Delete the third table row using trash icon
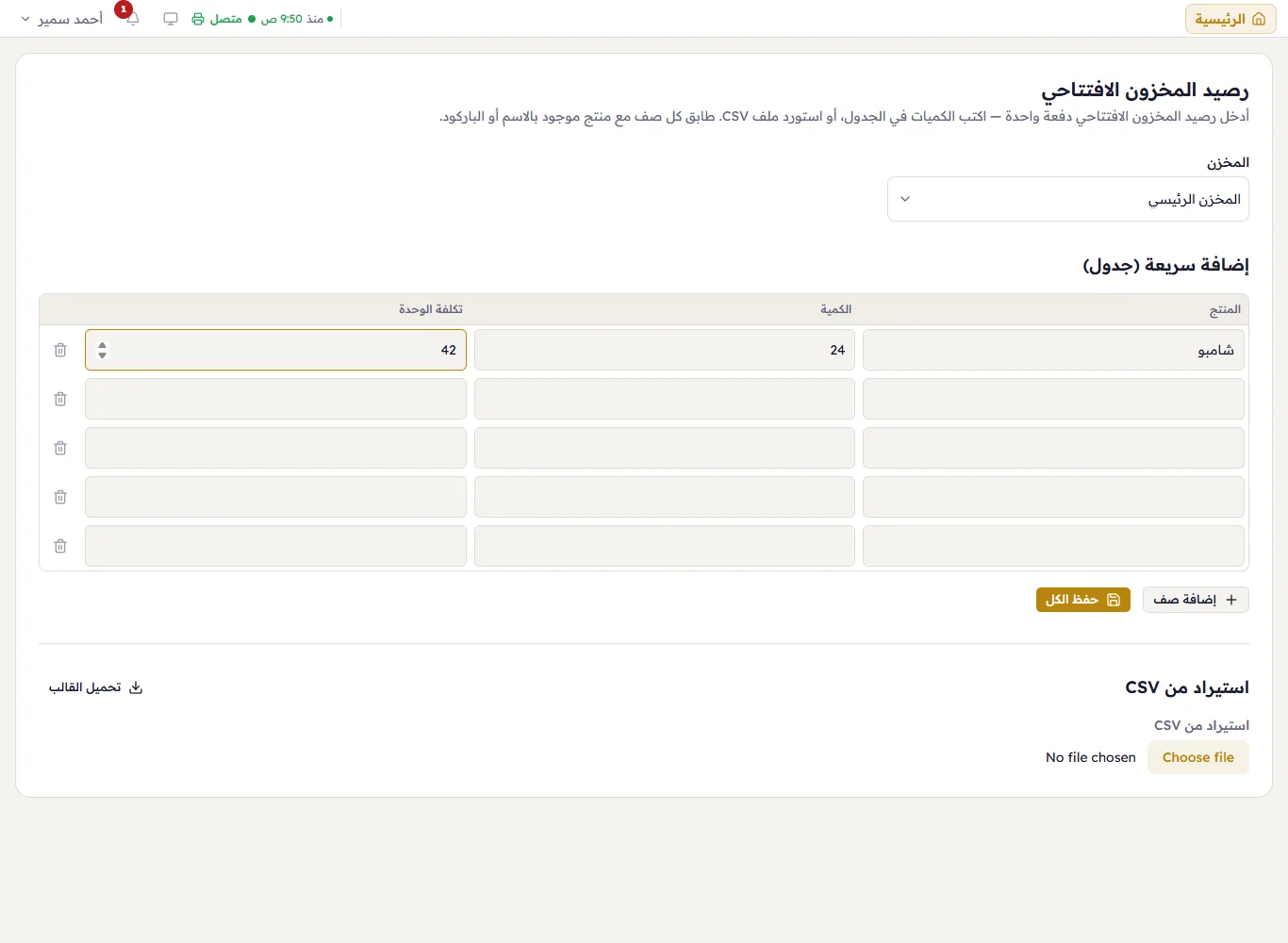Image resolution: width=1288 pixels, height=943 pixels. click(x=60, y=448)
